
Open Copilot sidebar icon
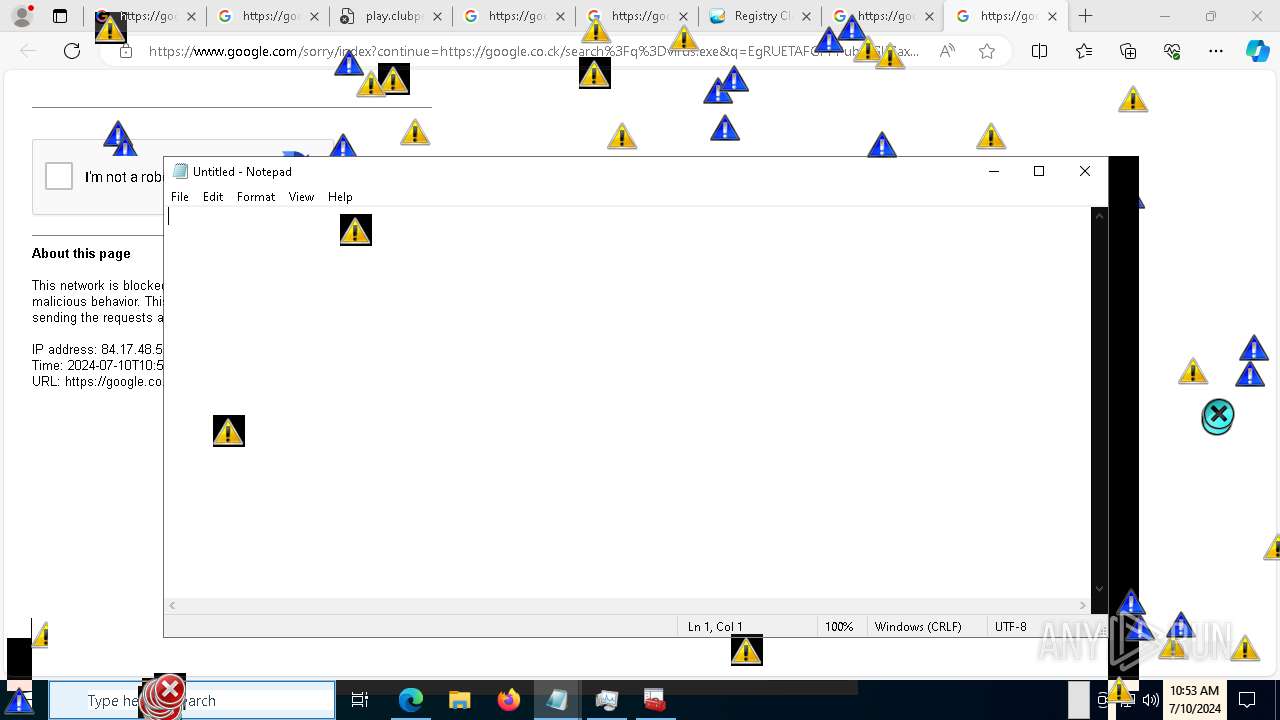click(x=1258, y=51)
